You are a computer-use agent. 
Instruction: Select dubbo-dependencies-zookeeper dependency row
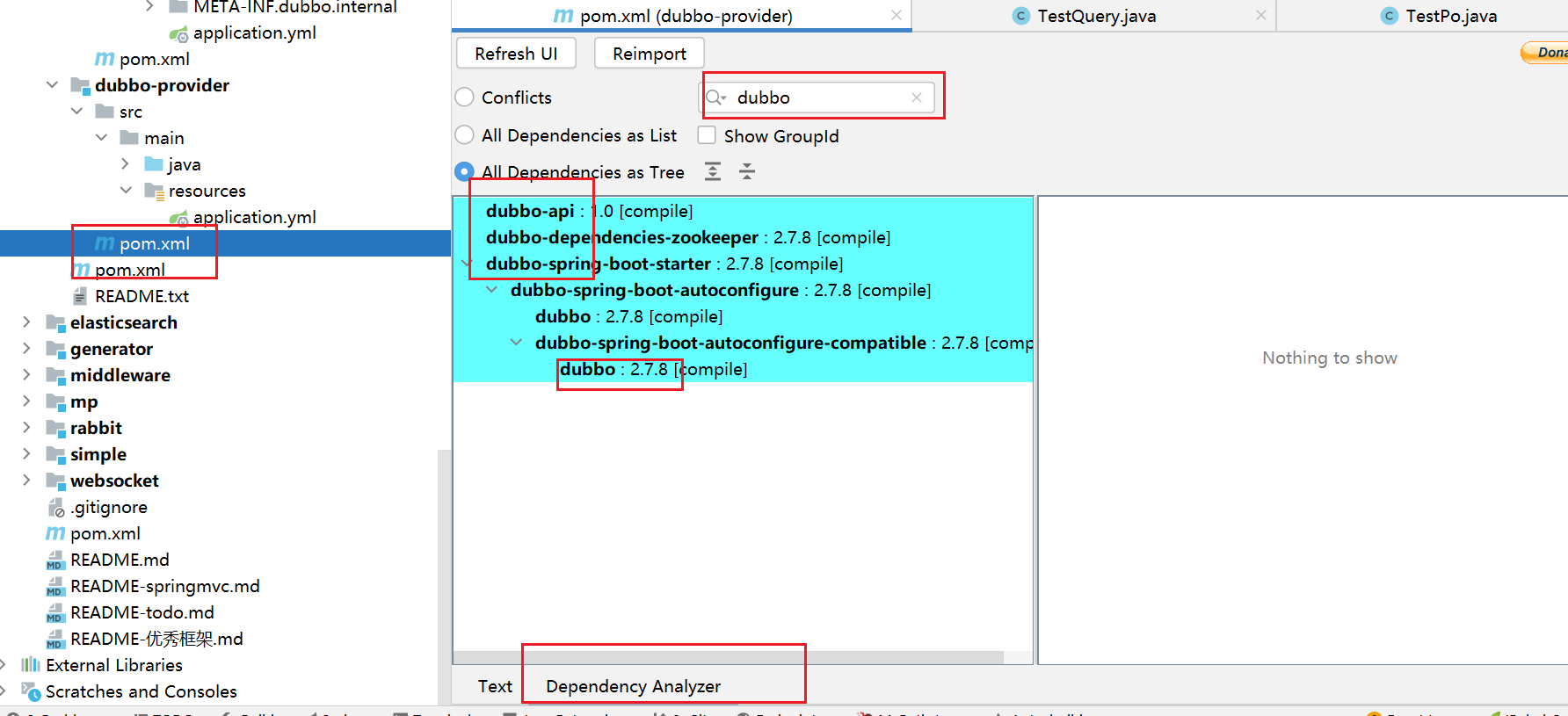tap(743, 237)
